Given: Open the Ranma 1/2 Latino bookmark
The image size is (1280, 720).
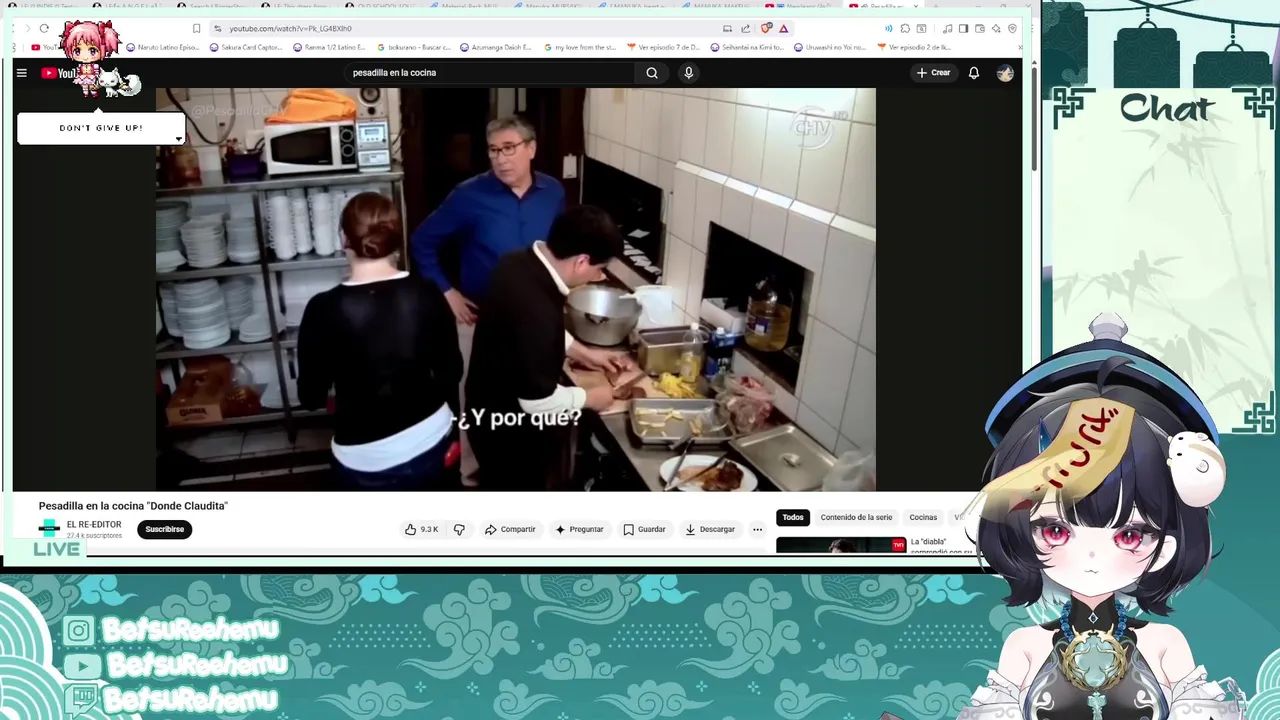Looking at the screenshot, I should (x=330, y=47).
